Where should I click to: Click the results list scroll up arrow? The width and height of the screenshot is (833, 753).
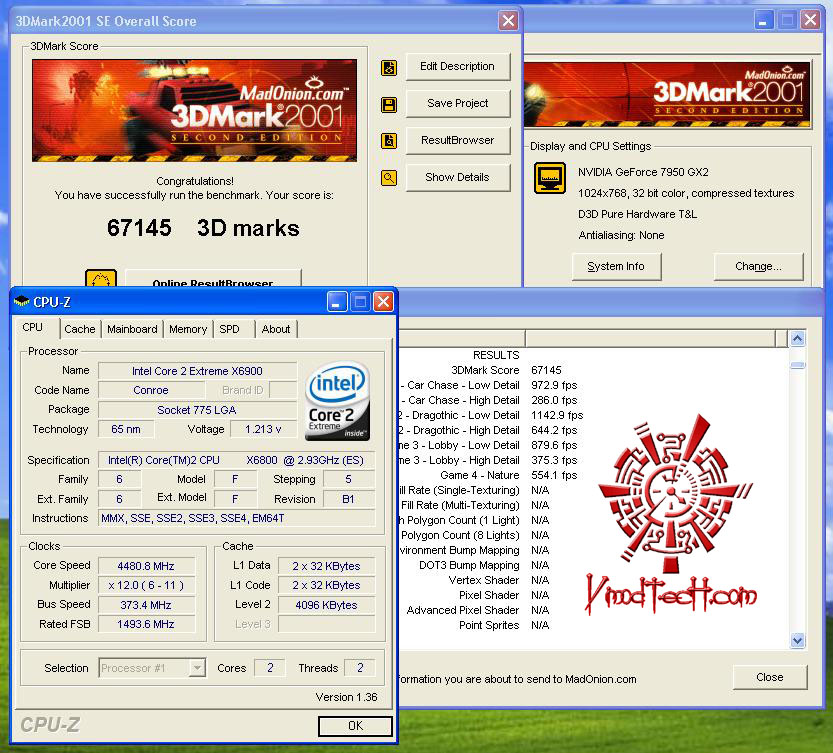tap(797, 339)
